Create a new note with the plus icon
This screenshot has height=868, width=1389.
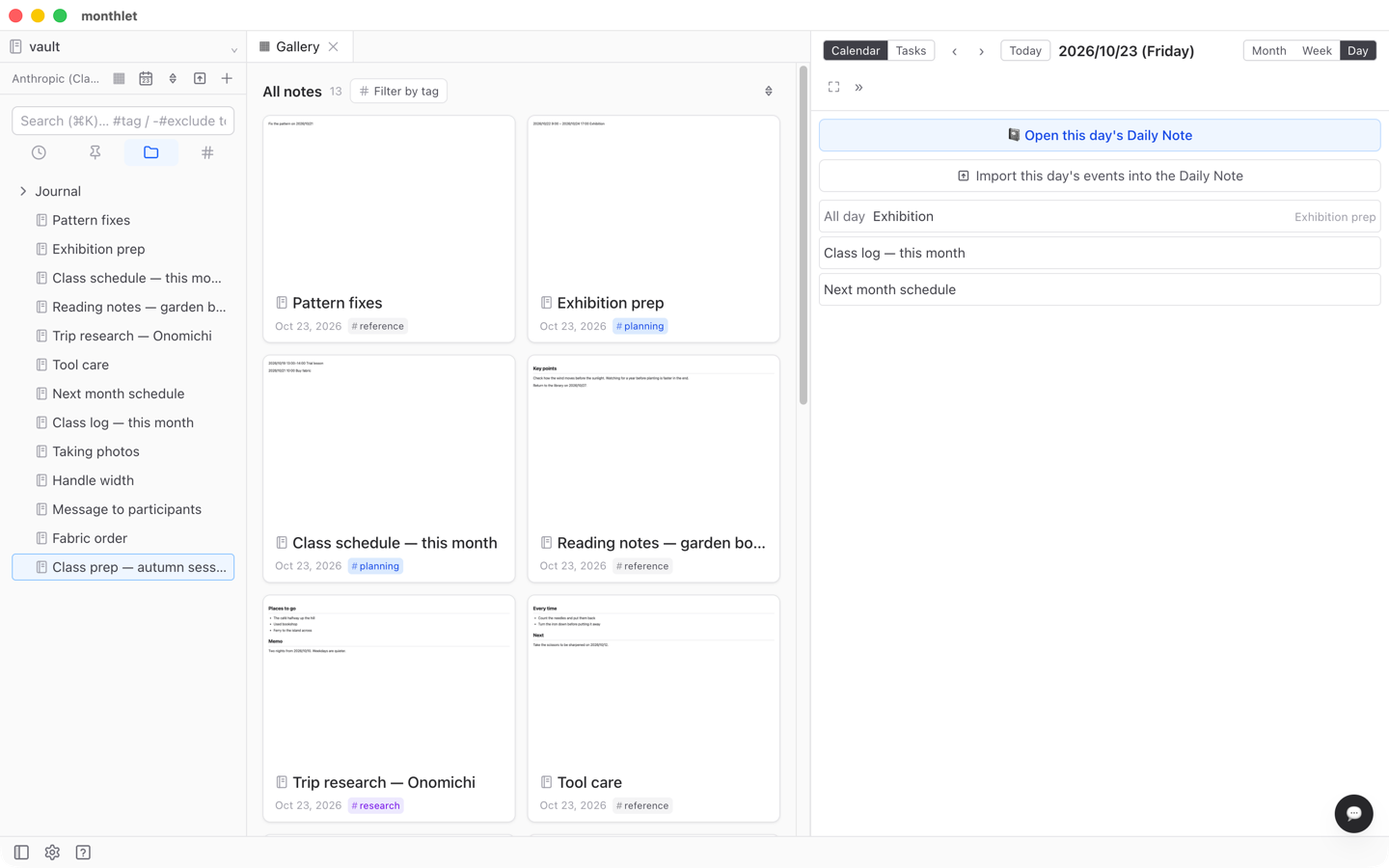pyautogui.click(x=227, y=78)
